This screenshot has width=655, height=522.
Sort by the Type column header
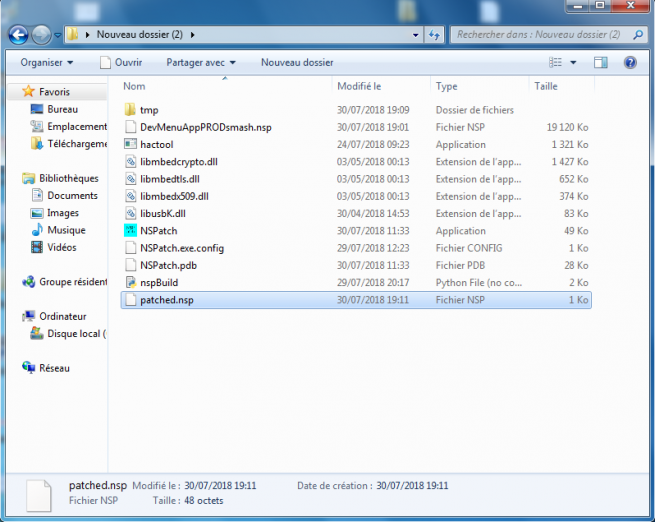pos(447,86)
